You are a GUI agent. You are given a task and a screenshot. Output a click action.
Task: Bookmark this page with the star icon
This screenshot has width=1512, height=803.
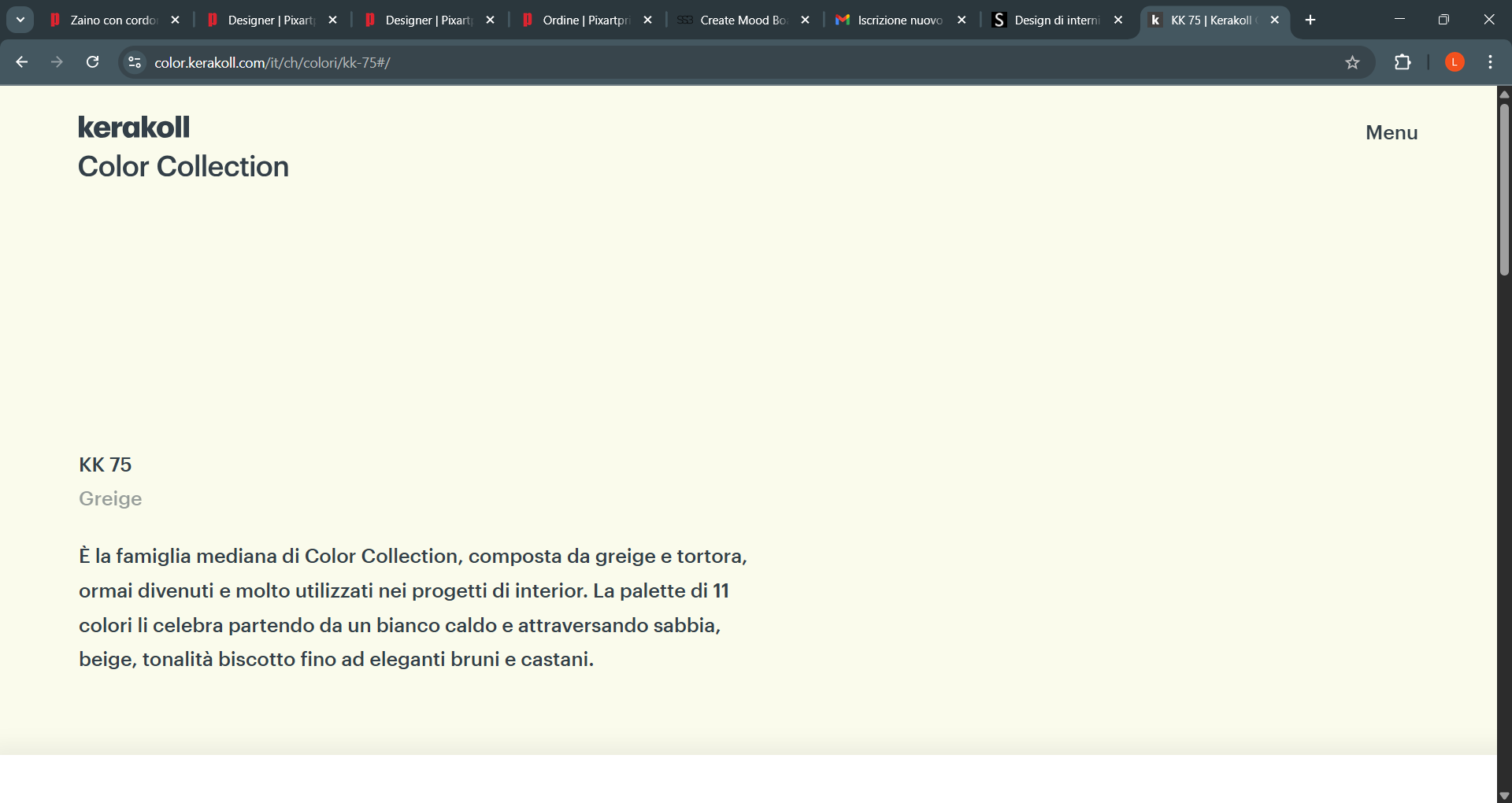click(1352, 62)
